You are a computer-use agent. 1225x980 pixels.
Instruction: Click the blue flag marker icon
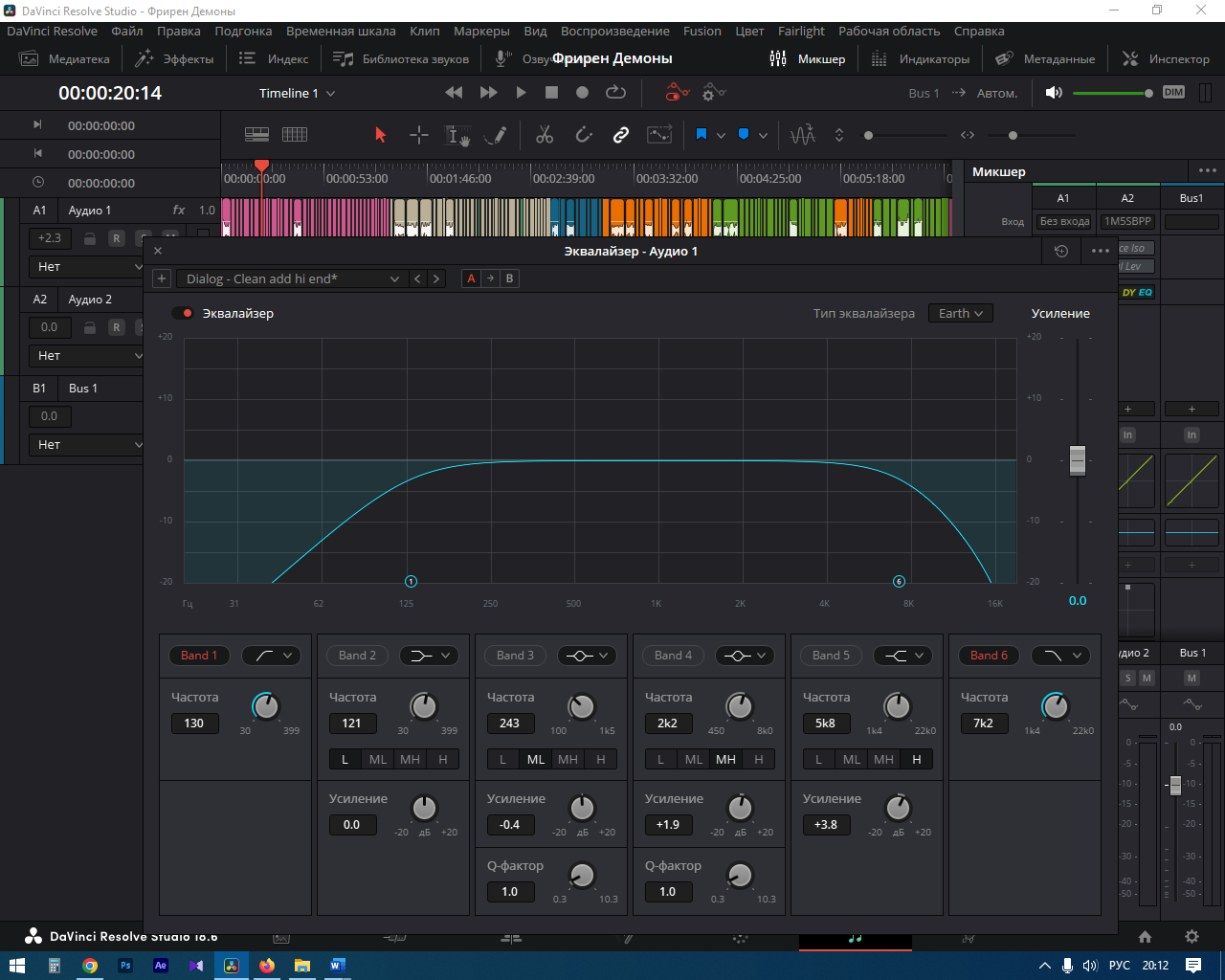pyautogui.click(x=701, y=135)
